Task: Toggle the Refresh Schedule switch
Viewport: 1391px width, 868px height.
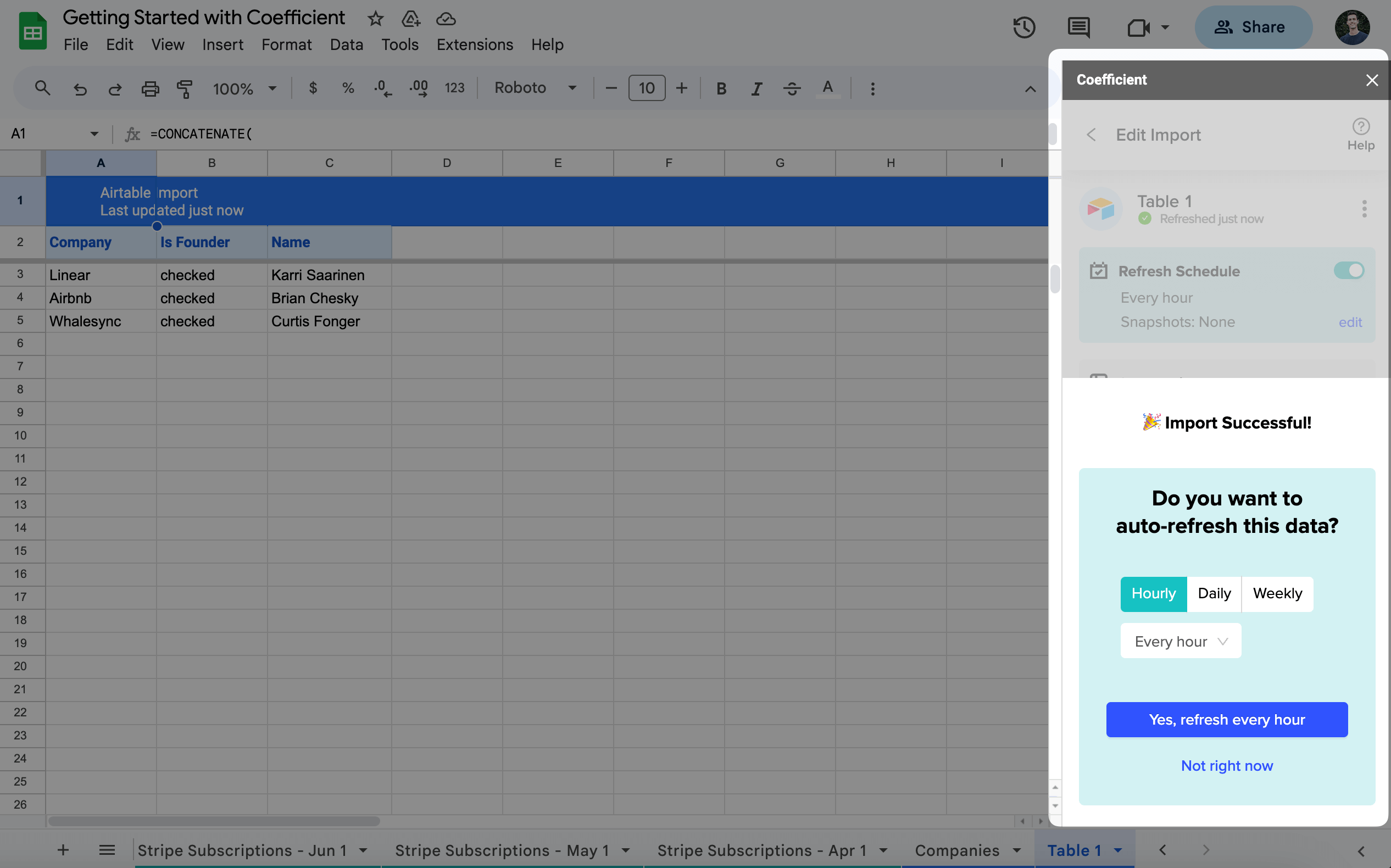Action: coord(1349,270)
